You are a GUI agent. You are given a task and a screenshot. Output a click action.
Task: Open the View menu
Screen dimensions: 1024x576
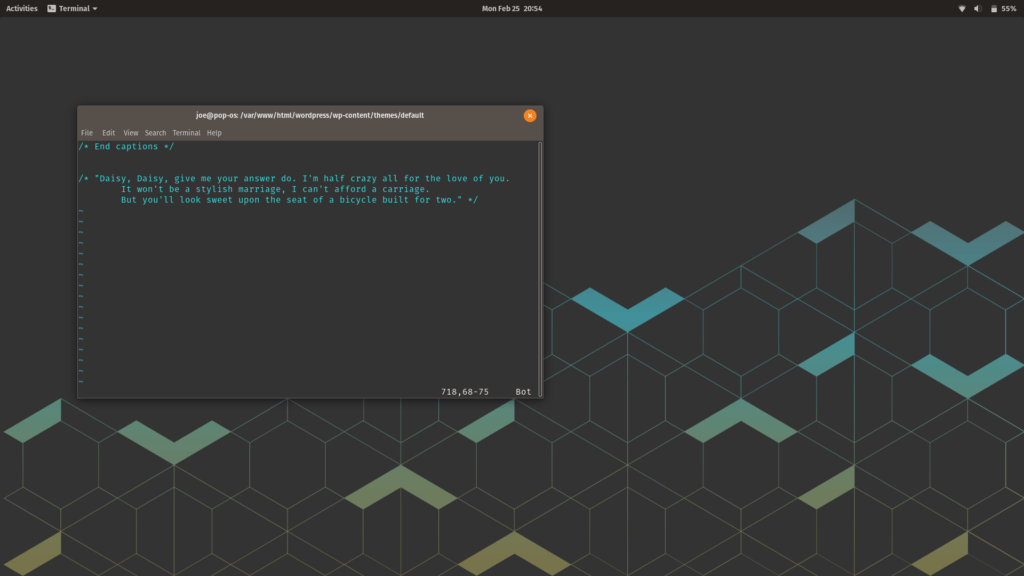click(x=130, y=132)
